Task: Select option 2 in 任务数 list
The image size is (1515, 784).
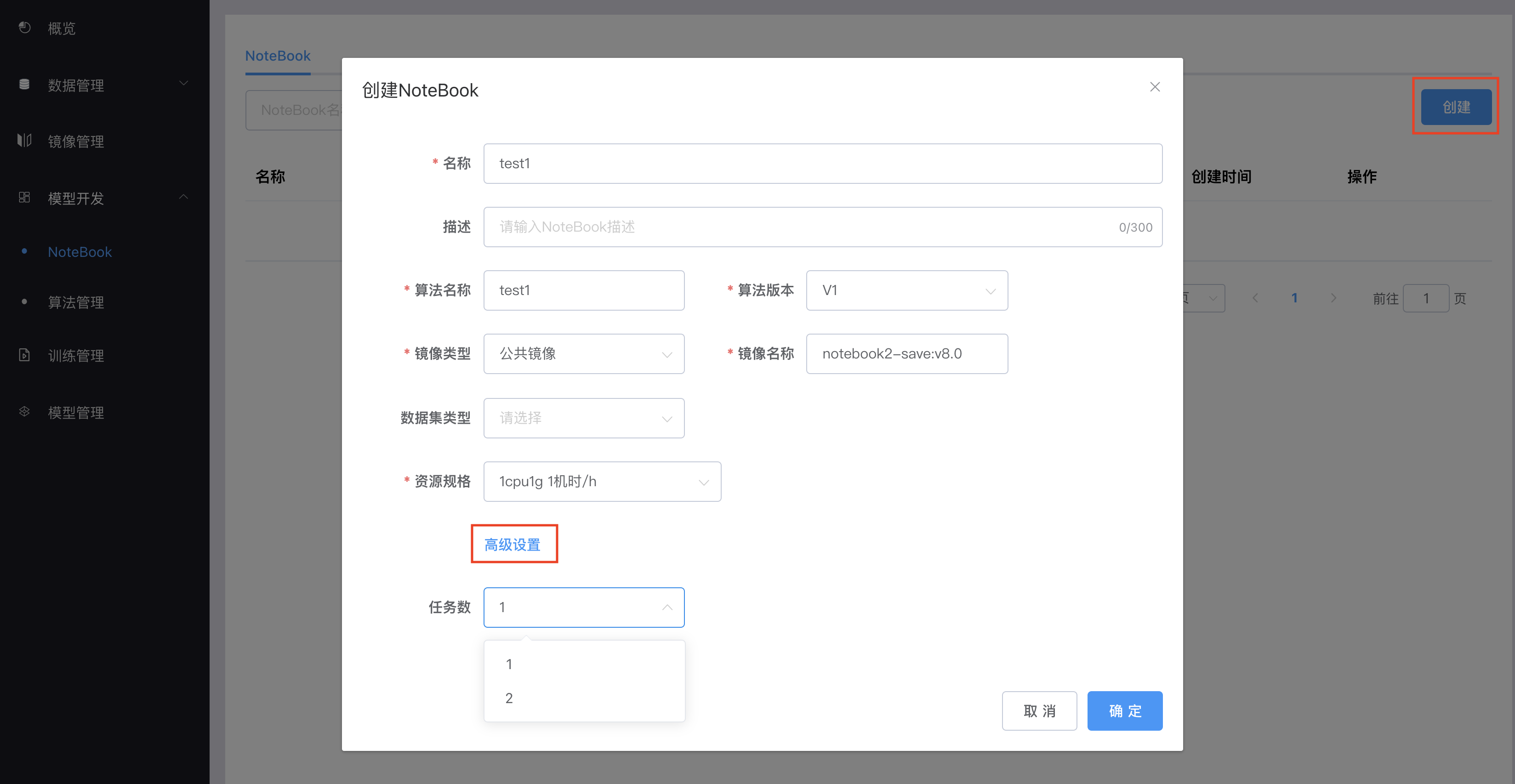Action: point(584,698)
